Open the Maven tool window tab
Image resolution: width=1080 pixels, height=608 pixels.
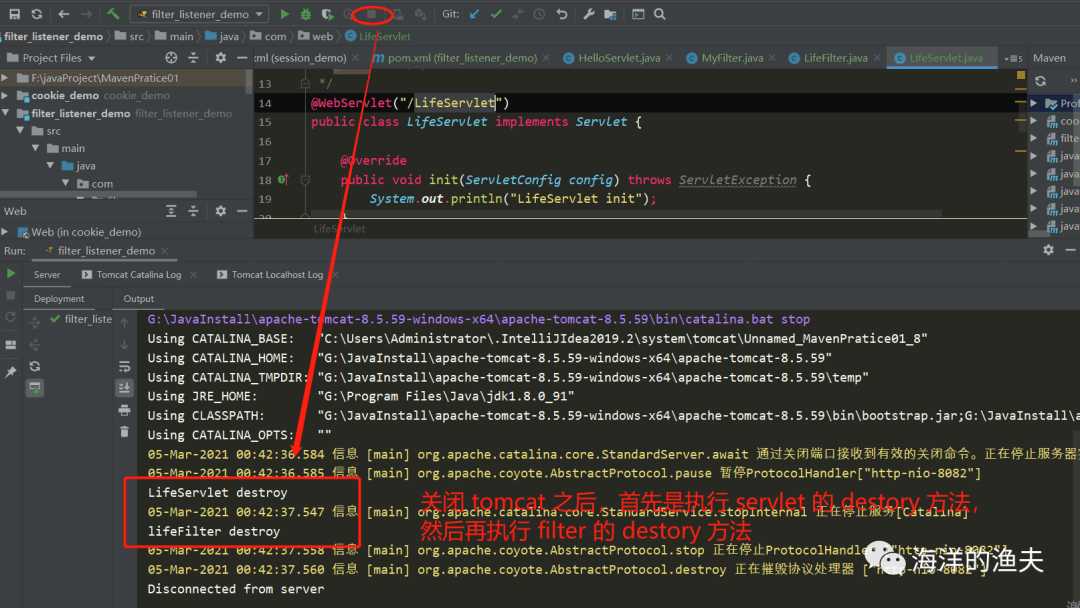(1049, 58)
